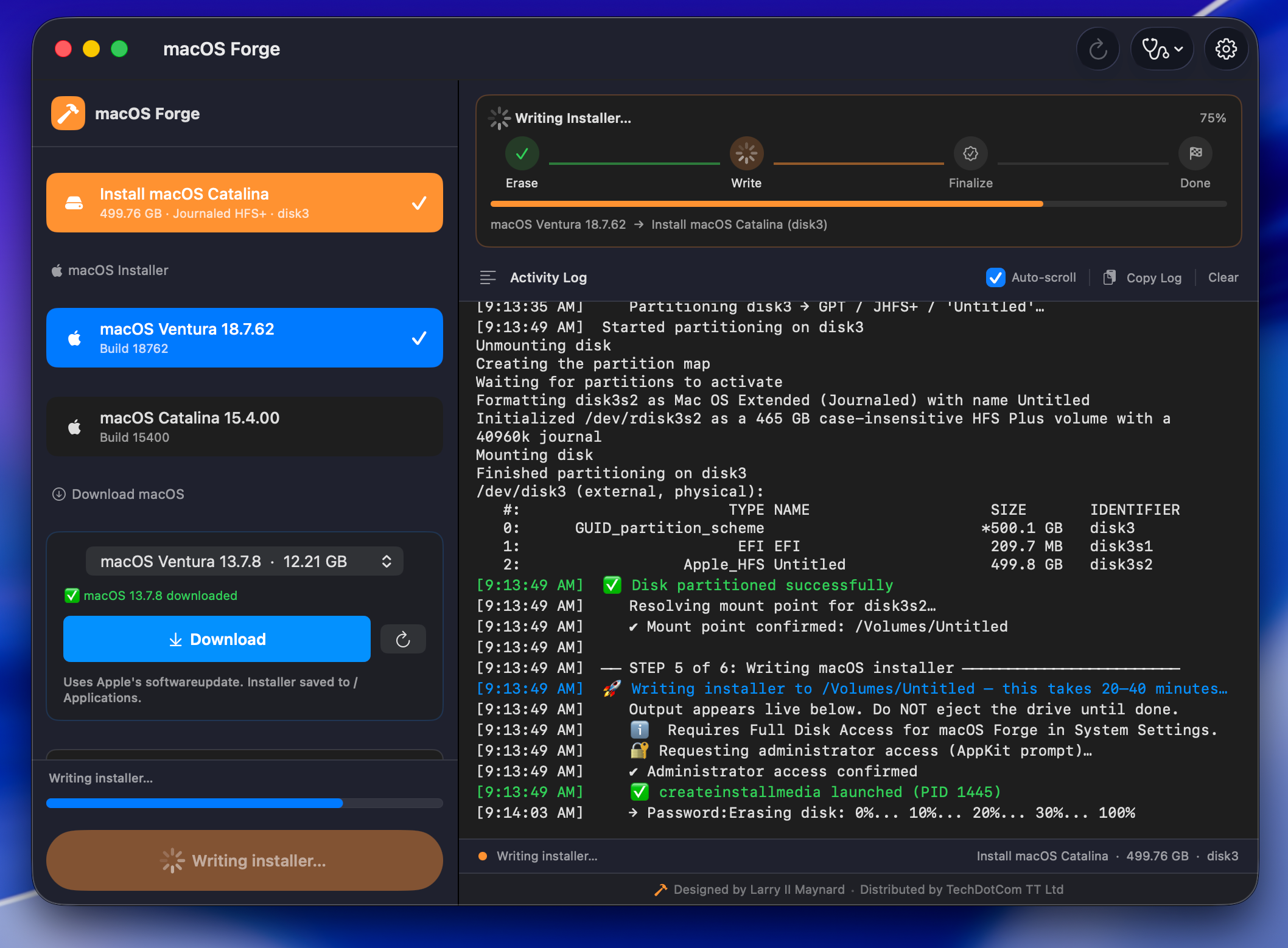Open the macOS Ventura 13.7.8 version dropdown
Image resolution: width=1288 pixels, height=948 pixels.
(245, 561)
